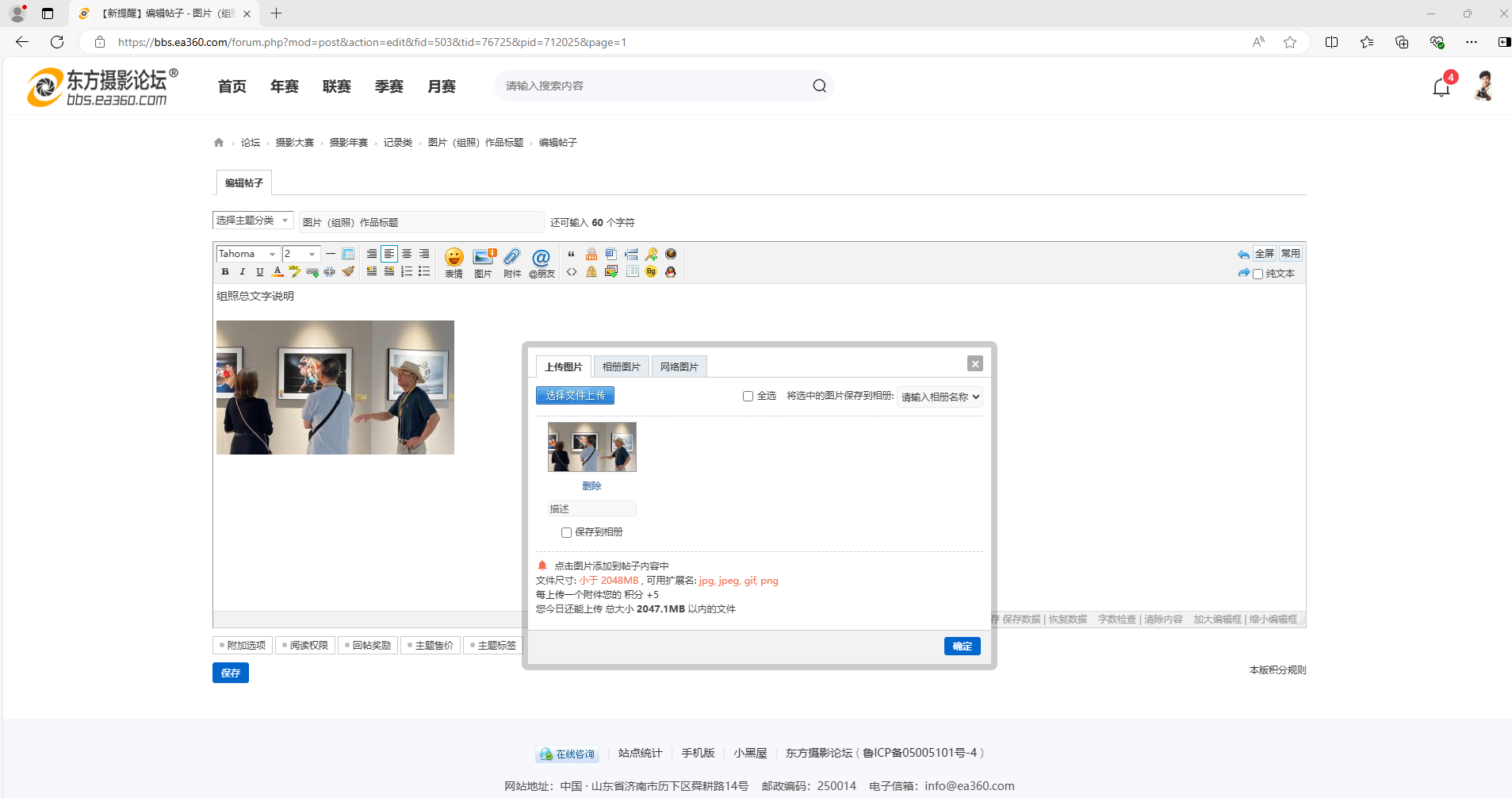Switch to the 网络图片 tab
This screenshot has width=1512, height=798.
[679, 366]
